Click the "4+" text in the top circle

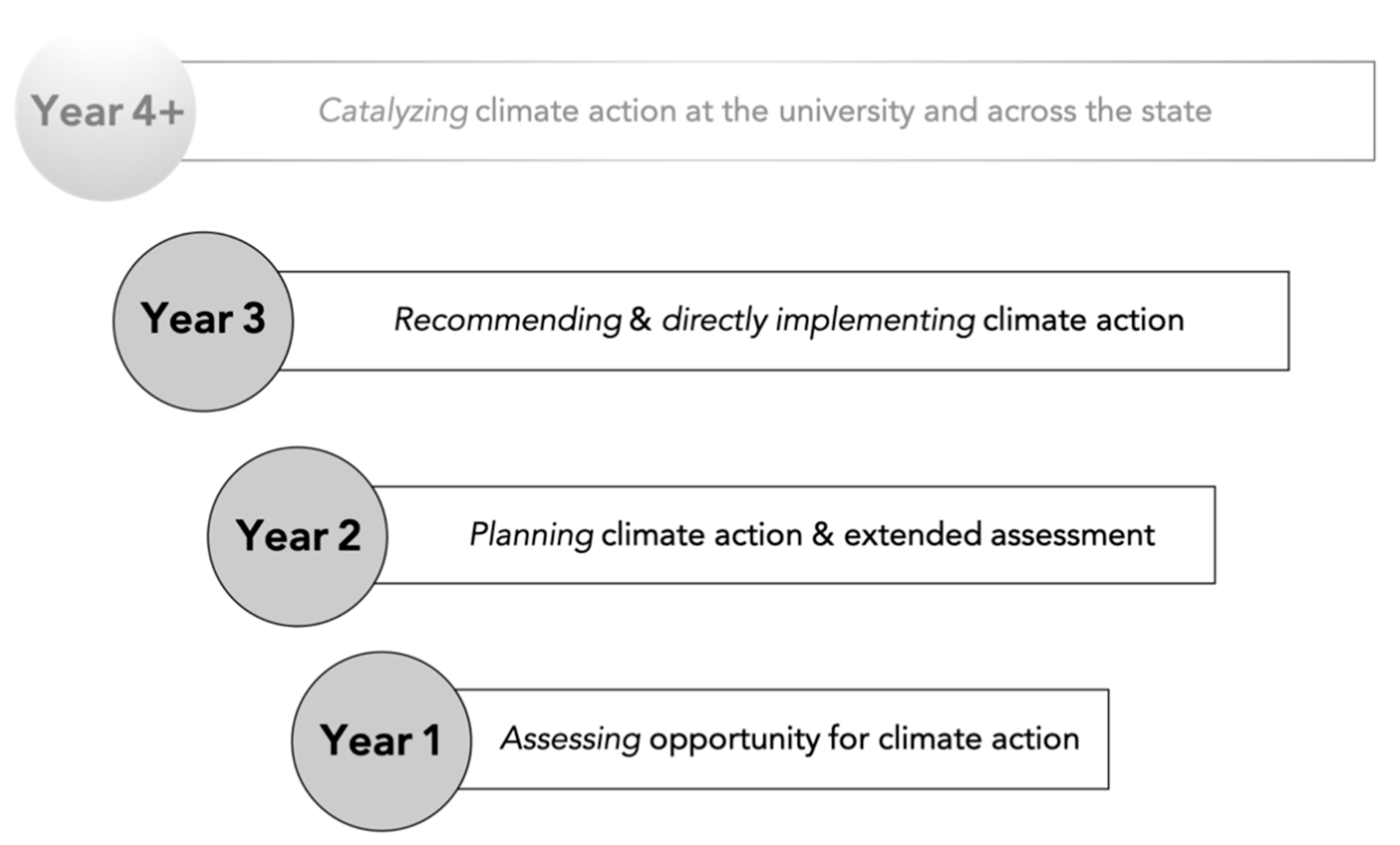(x=158, y=111)
